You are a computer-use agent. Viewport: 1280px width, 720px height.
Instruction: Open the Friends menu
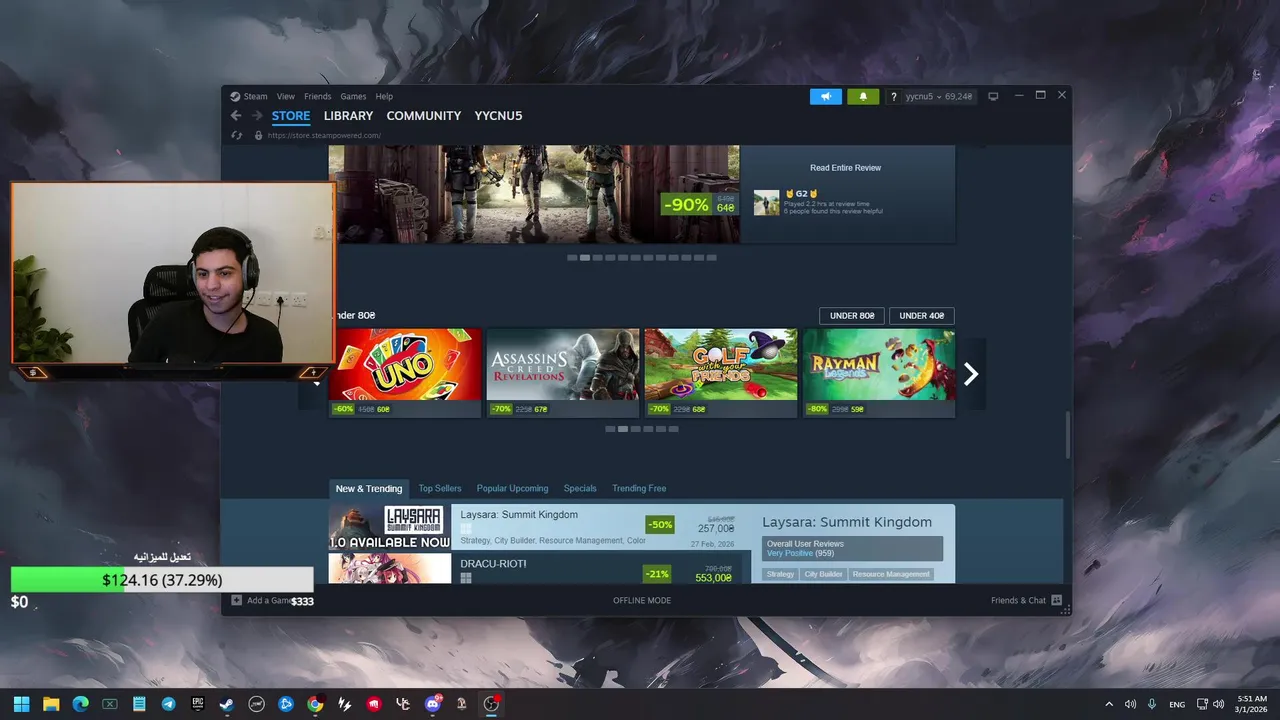point(318,96)
